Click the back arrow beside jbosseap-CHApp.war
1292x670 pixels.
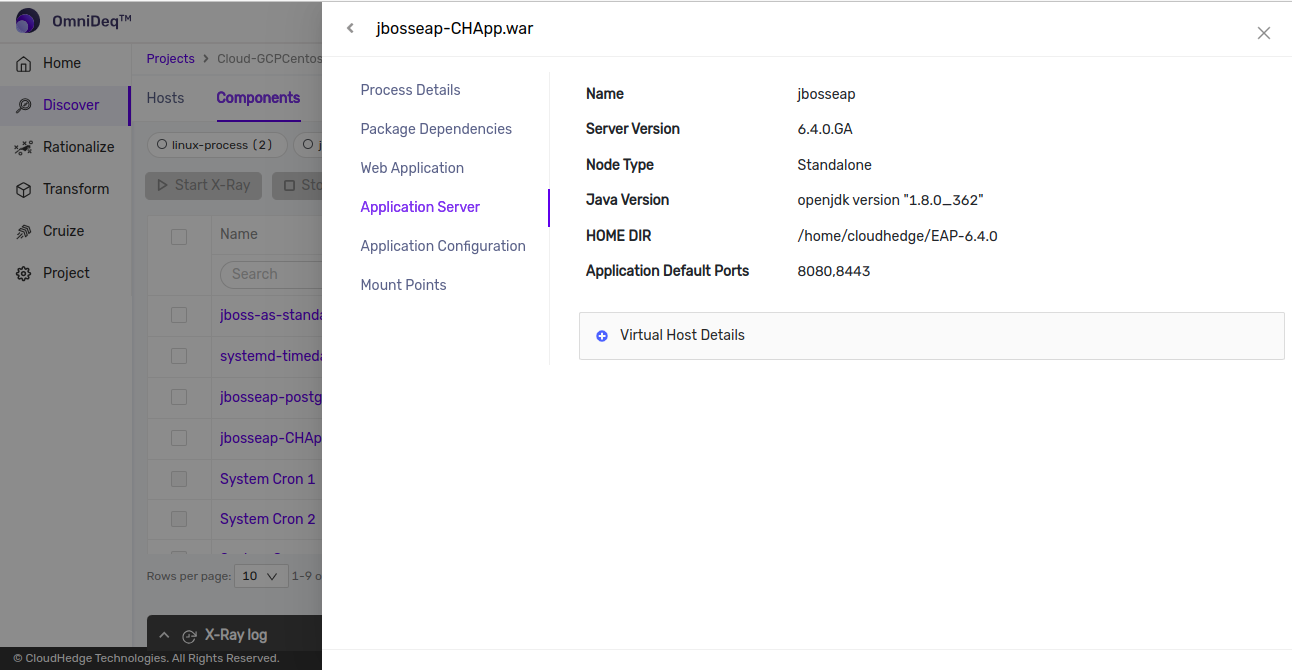(x=350, y=28)
